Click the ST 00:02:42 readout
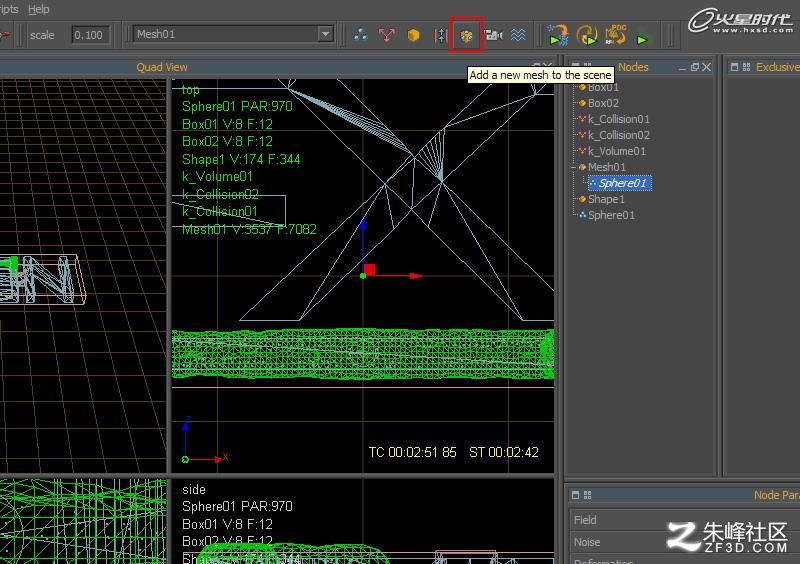This screenshot has width=800, height=564. pos(504,452)
